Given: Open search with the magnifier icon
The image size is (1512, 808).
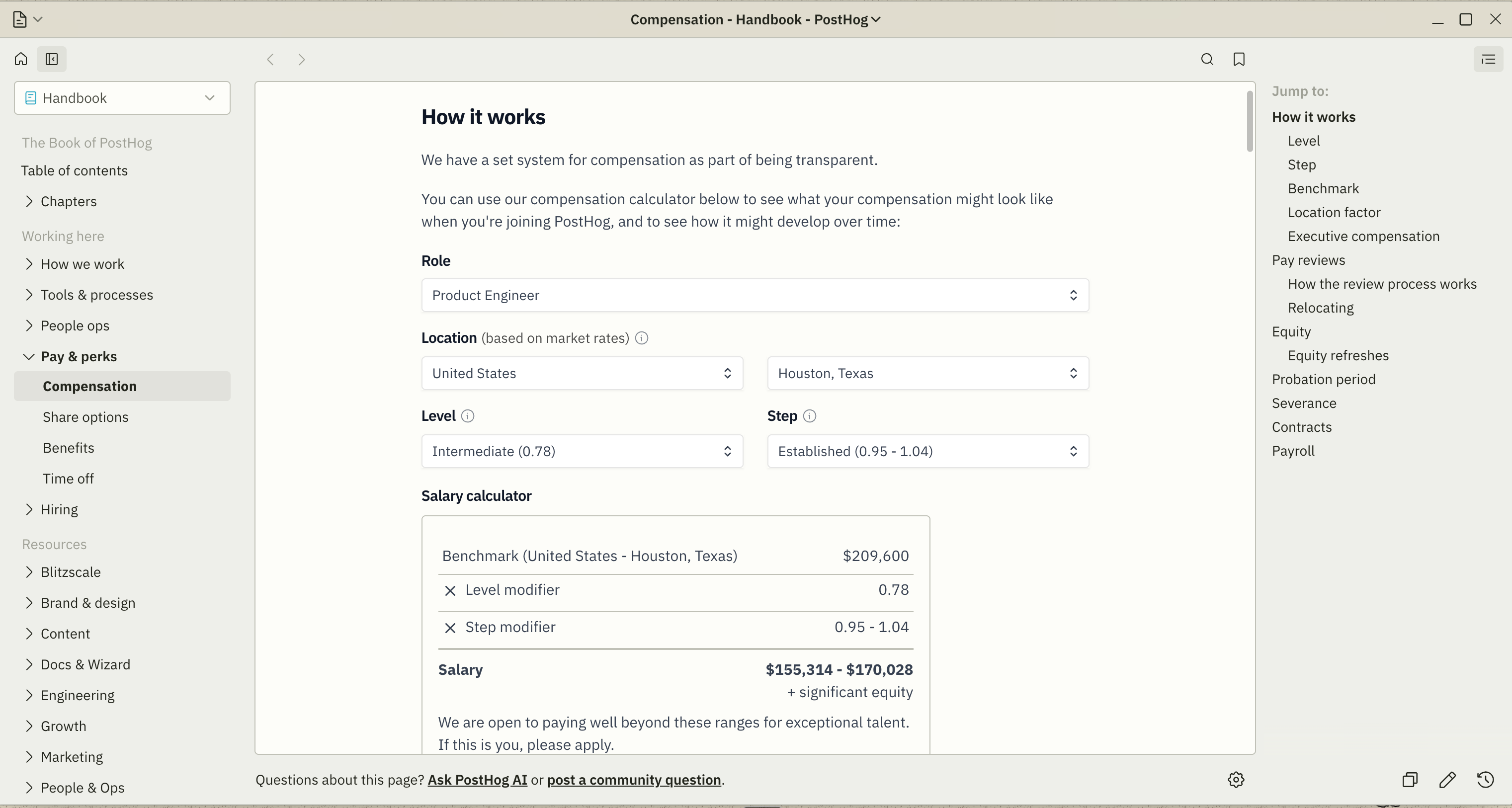Looking at the screenshot, I should coord(1207,59).
